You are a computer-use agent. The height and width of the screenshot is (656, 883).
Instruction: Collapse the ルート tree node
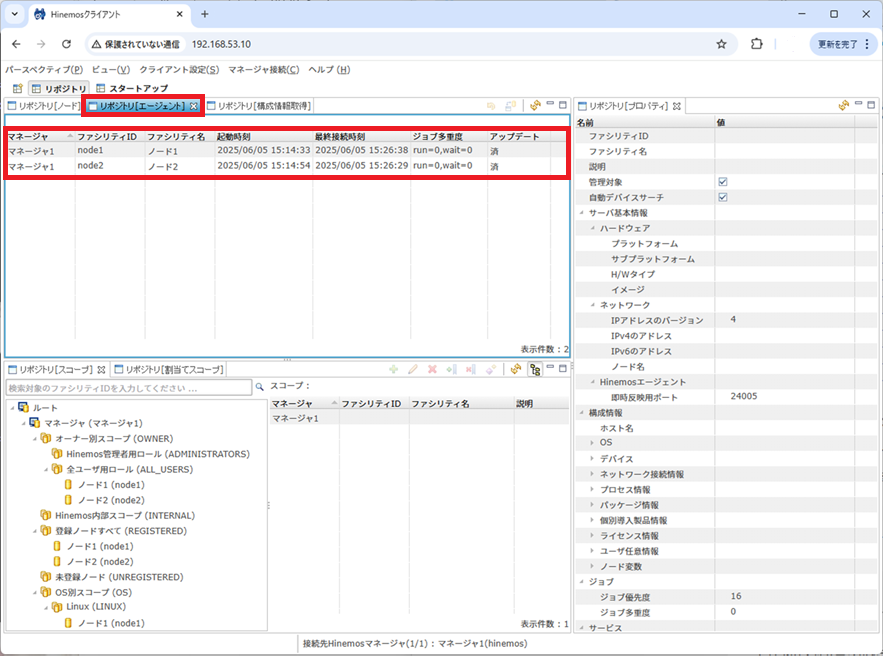click(x=12, y=408)
